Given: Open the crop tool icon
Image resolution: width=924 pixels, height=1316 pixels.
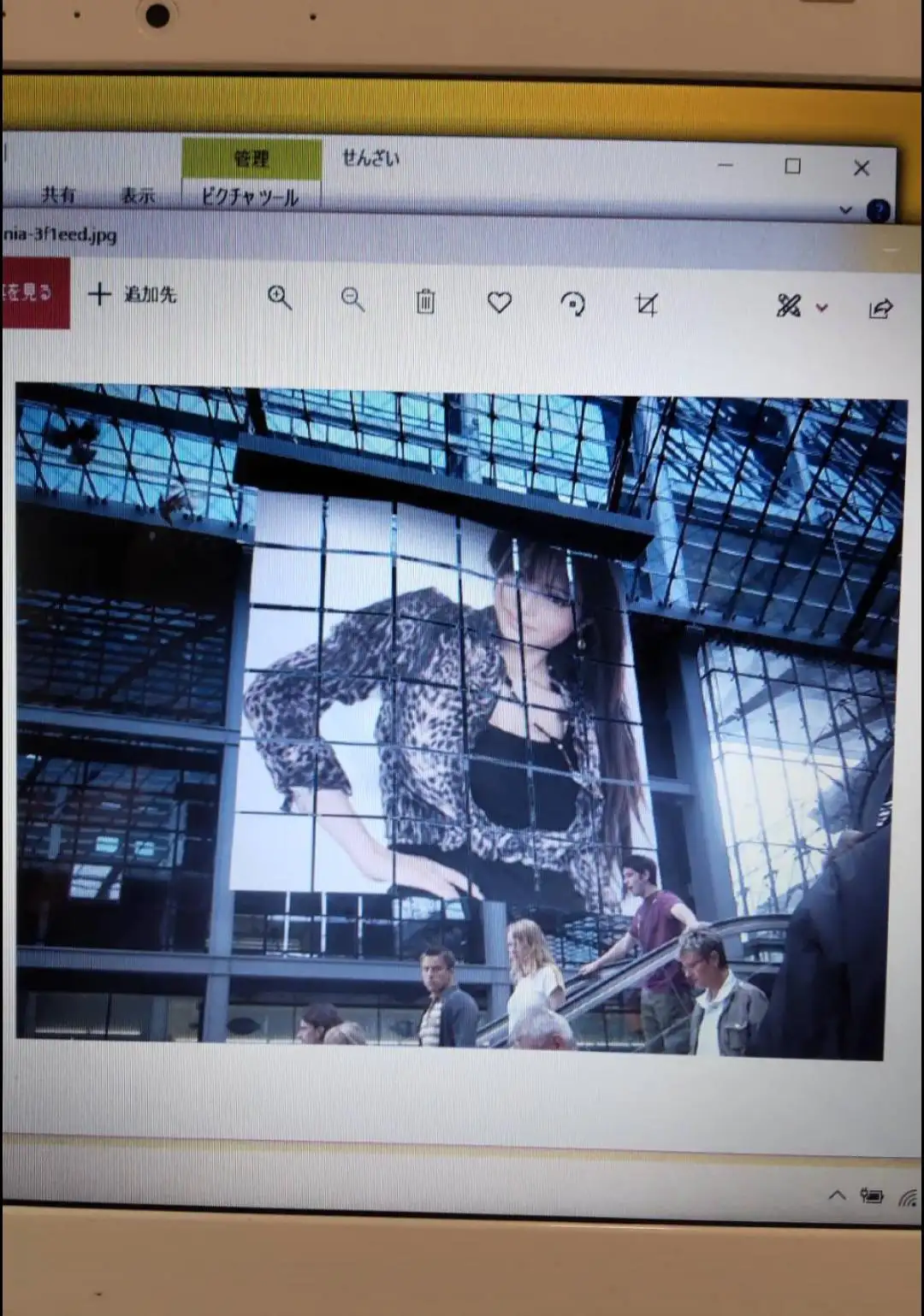Looking at the screenshot, I should pyautogui.click(x=646, y=304).
